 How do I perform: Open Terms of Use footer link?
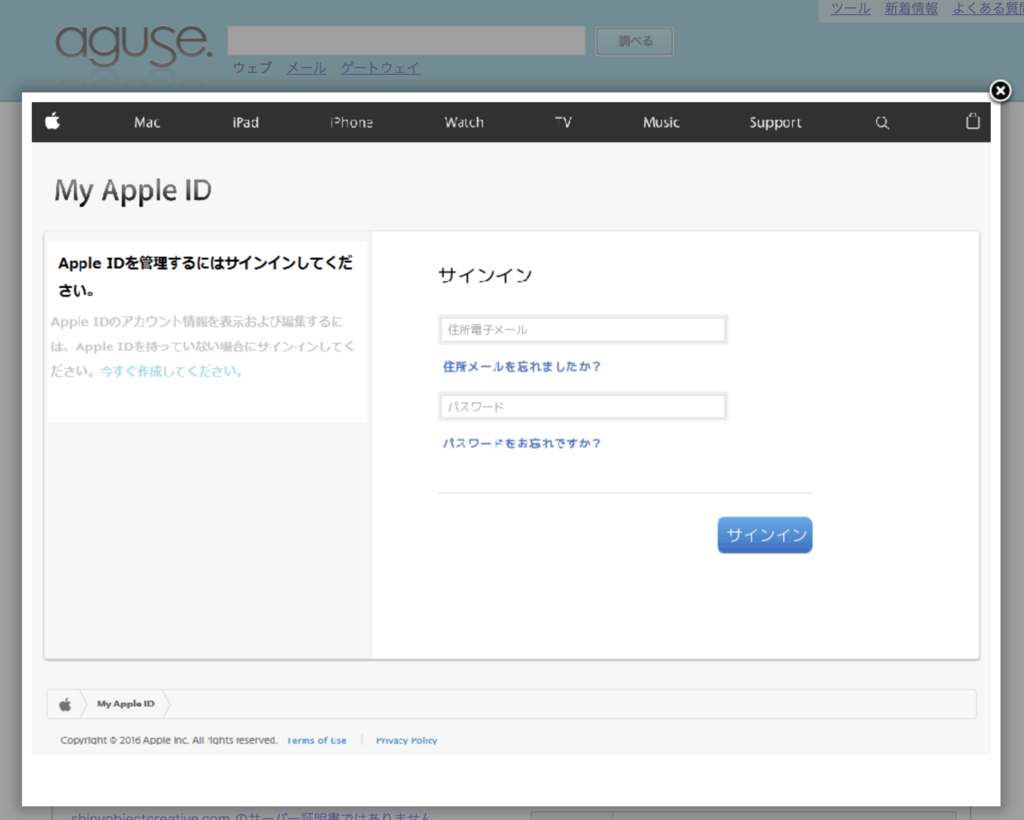click(317, 740)
